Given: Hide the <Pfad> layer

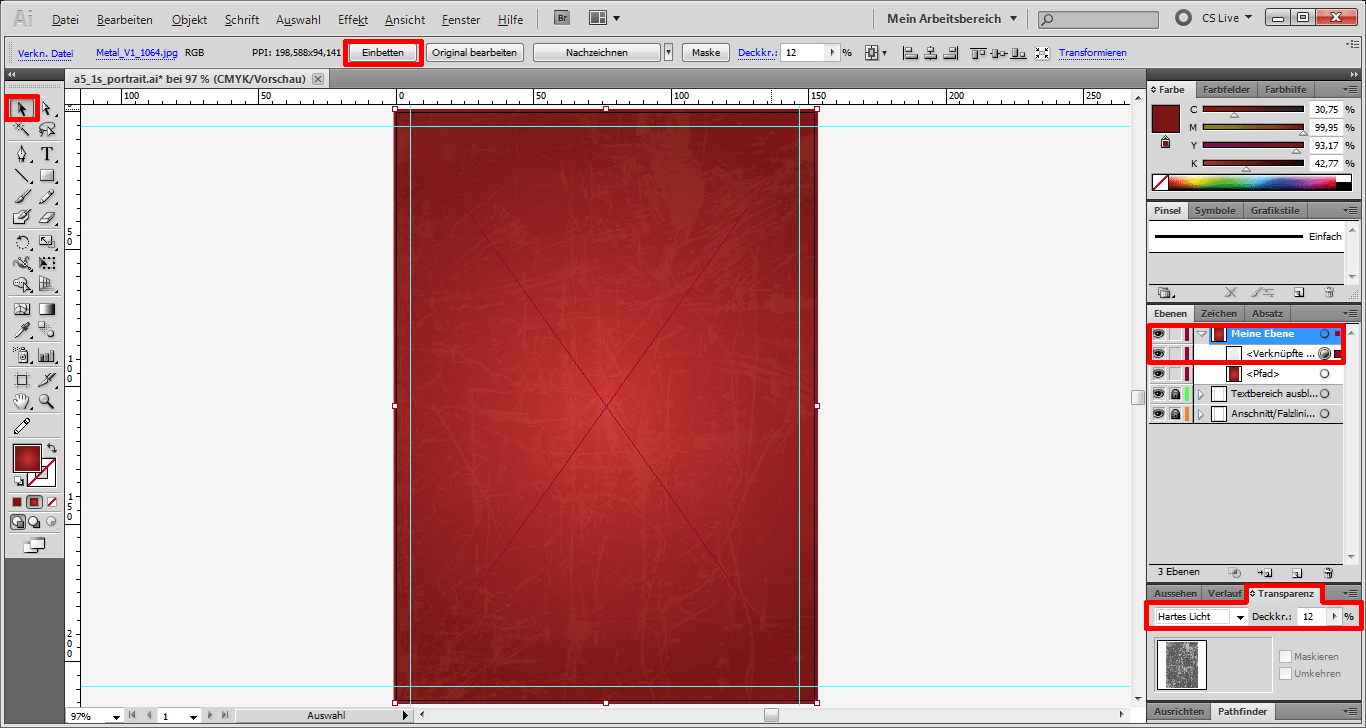Looking at the screenshot, I should [1158, 373].
